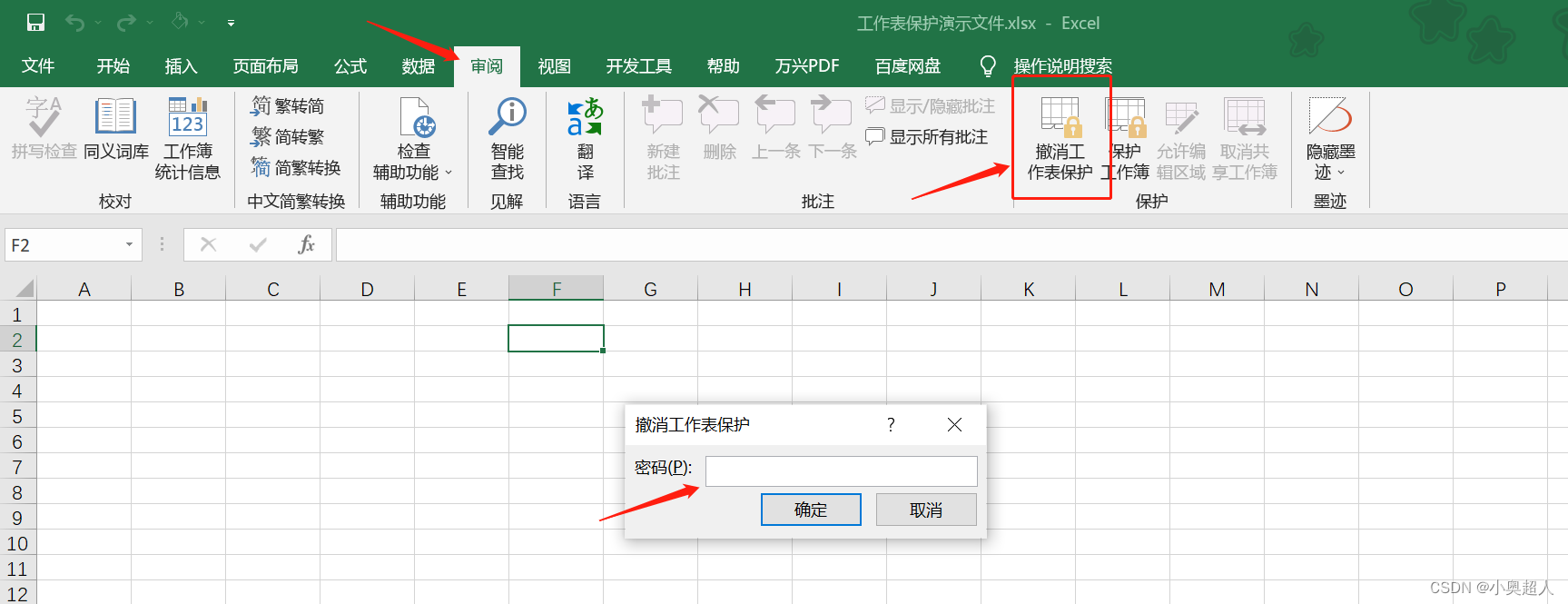Open the 文件 menu tab
Viewport: 1568px width, 604px height.
coord(38,66)
